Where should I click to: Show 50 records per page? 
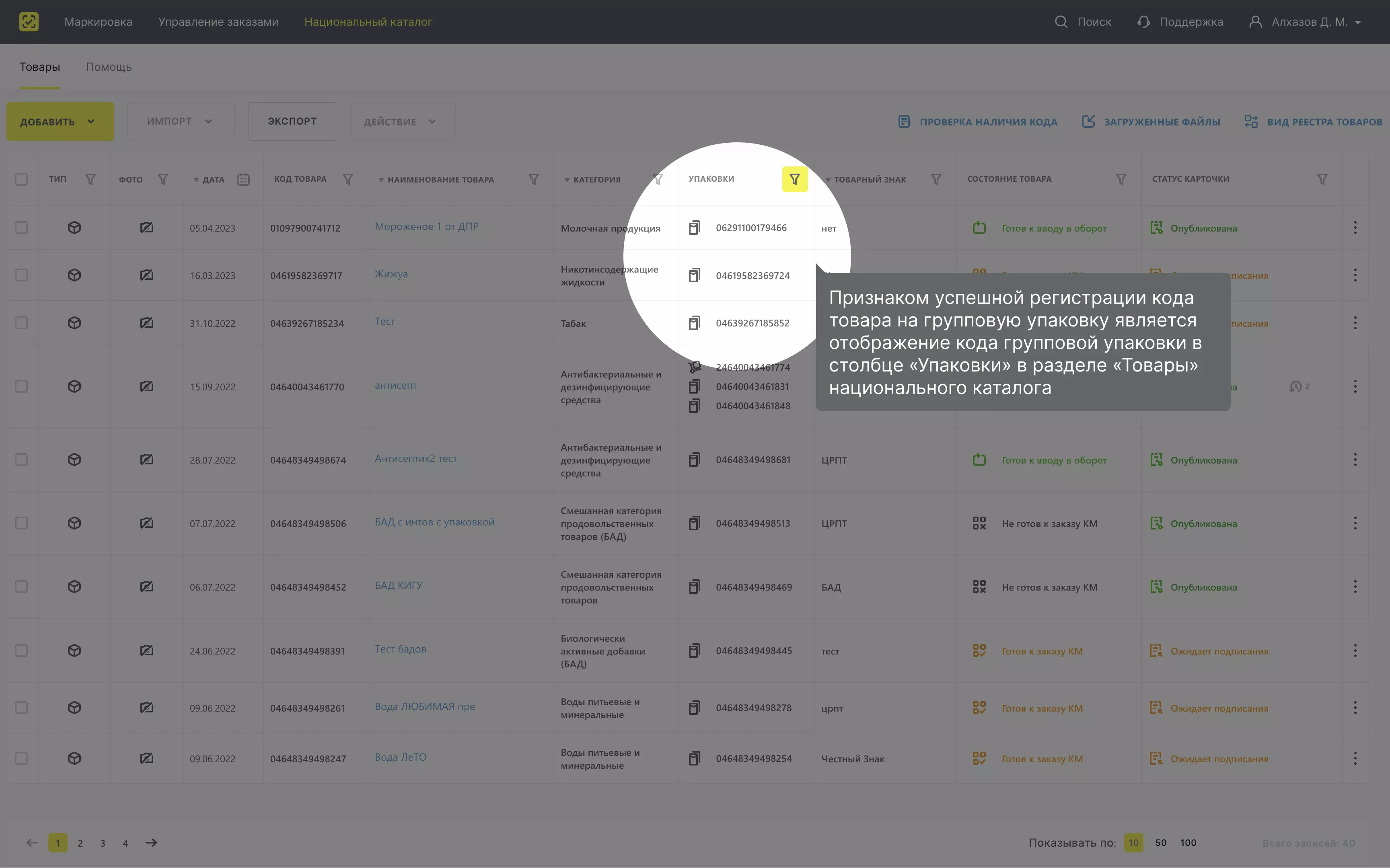[x=1161, y=843]
